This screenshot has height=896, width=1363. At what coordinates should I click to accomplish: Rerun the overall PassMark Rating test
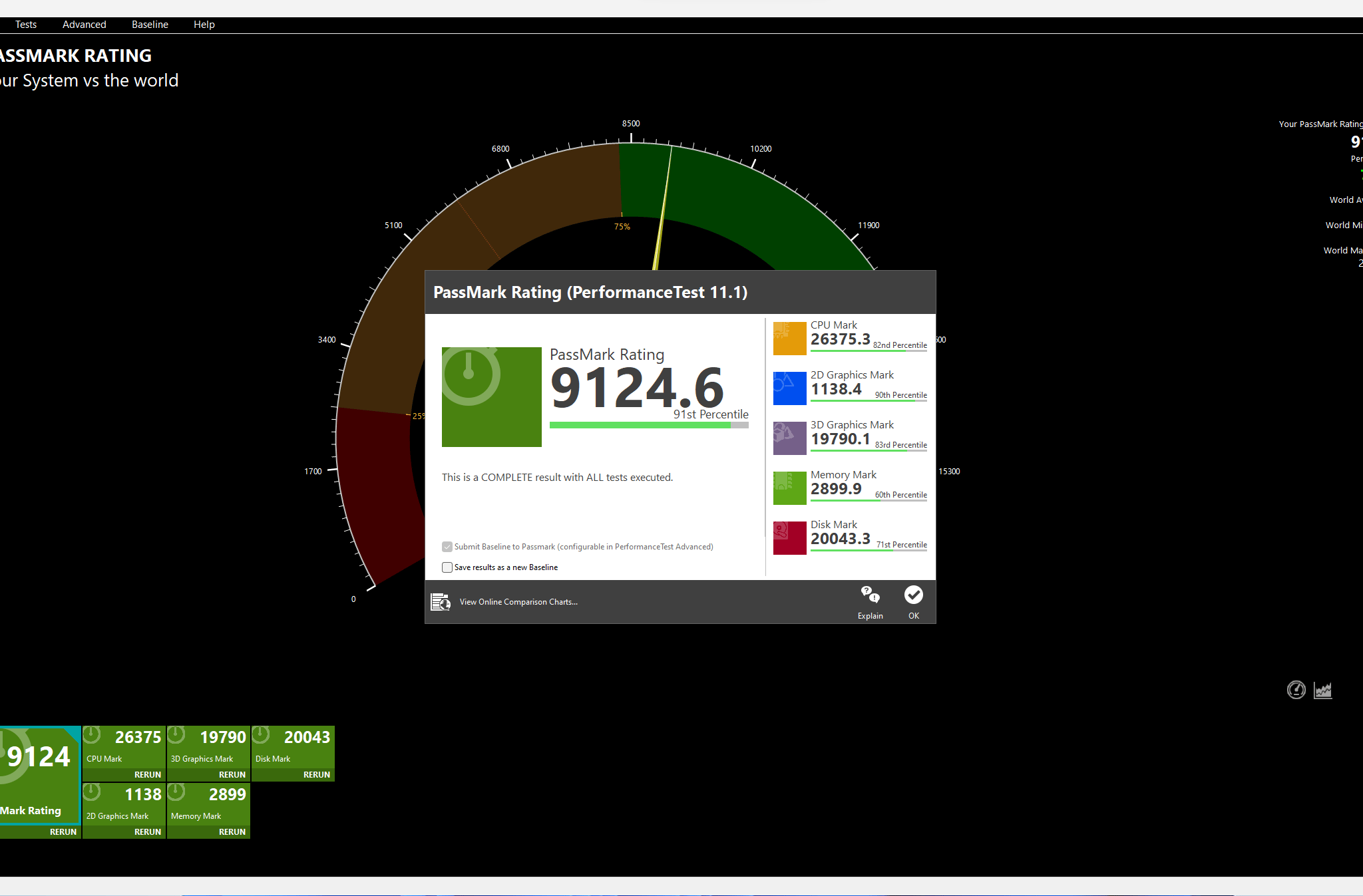63,832
